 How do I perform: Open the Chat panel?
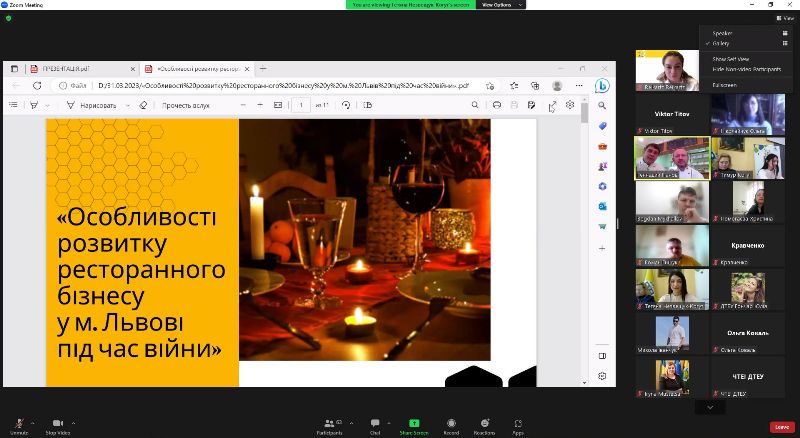[x=375, y=423]
